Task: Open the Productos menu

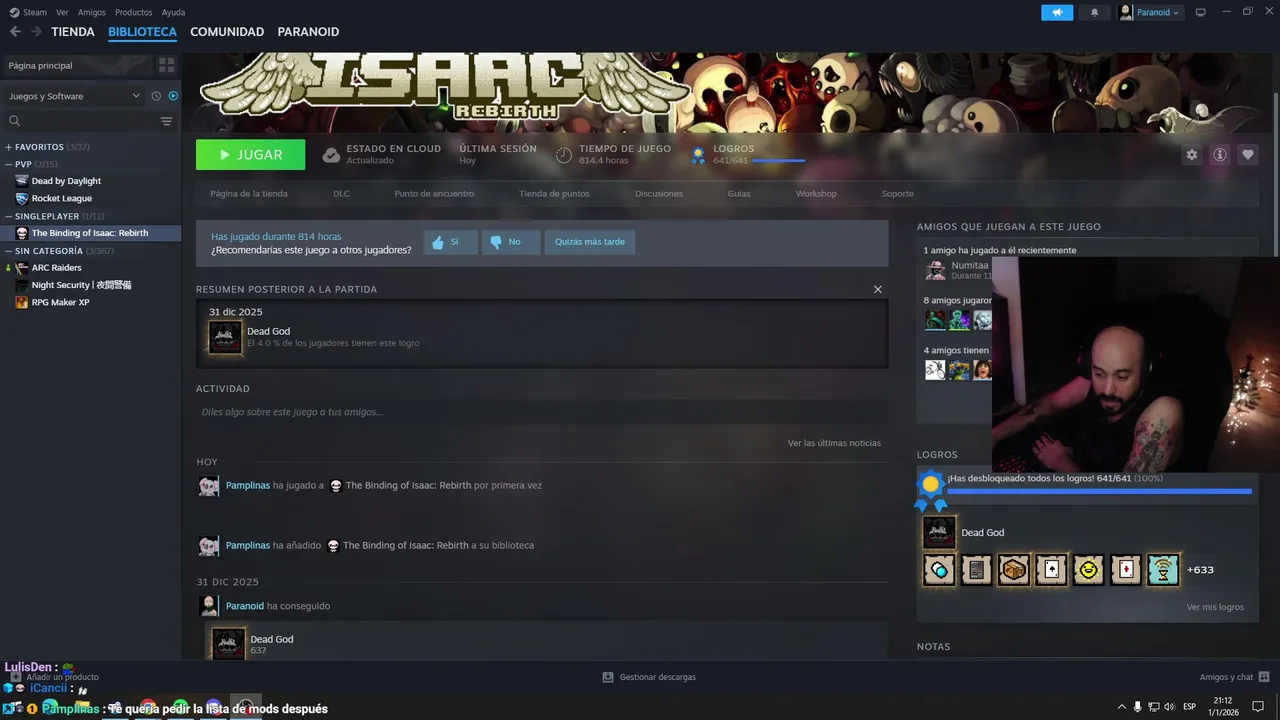Action: 133,13
